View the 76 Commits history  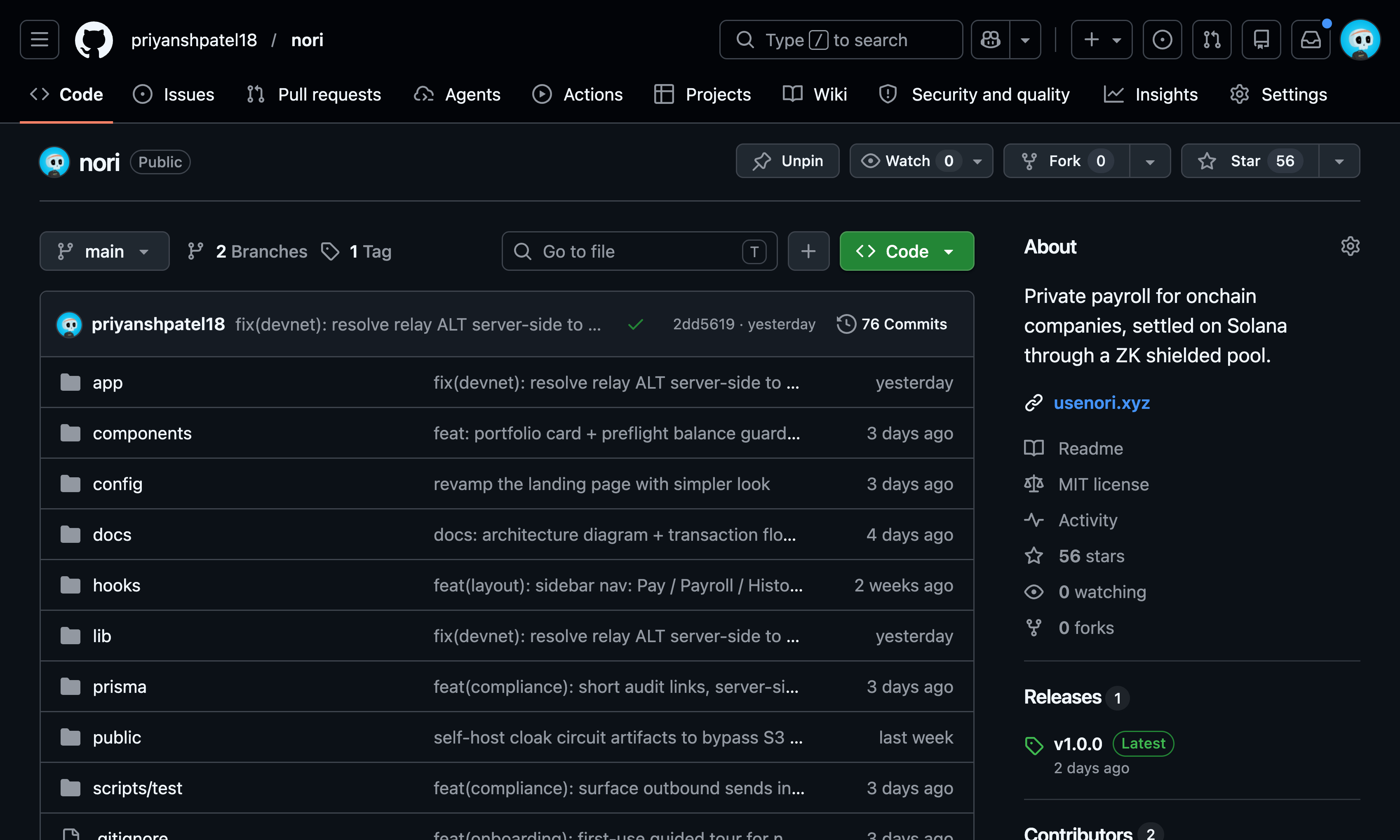(892, 324)
